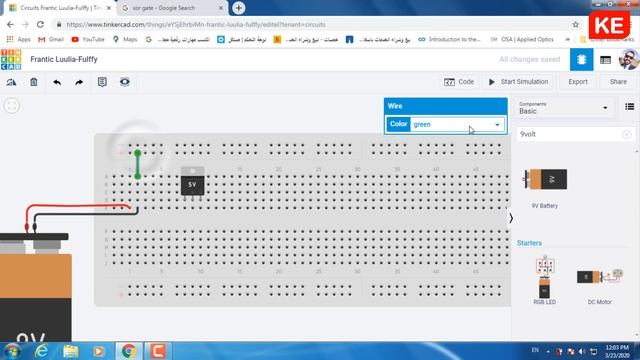Click the taskbar clock
The width and height of the screenshot is (640, 360).
[x=617, y=351]
